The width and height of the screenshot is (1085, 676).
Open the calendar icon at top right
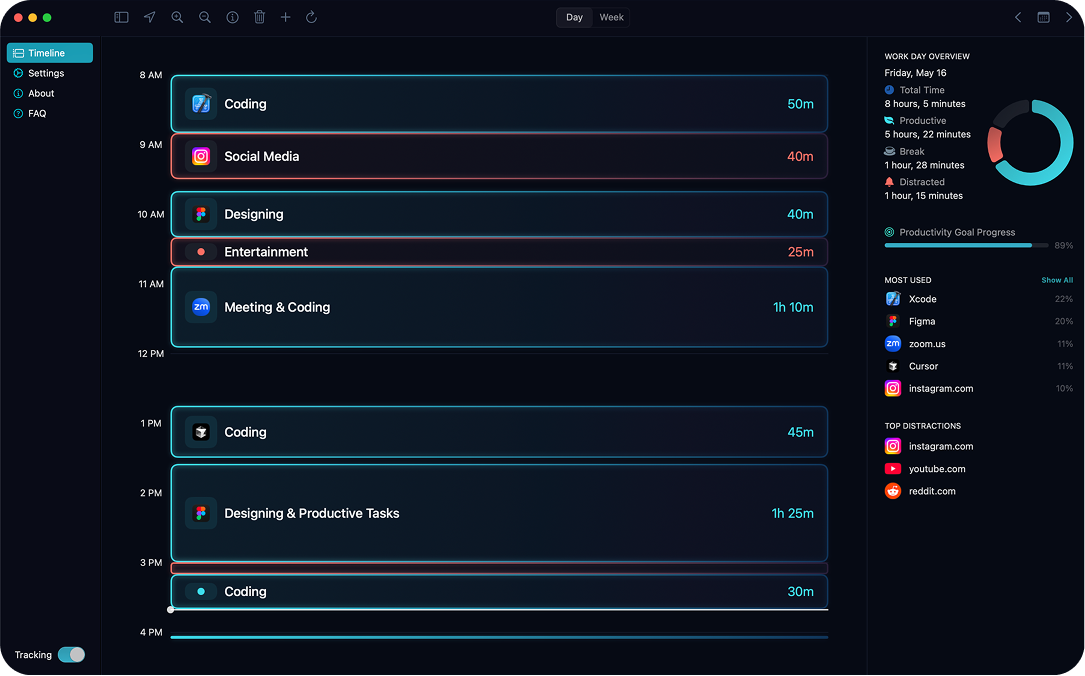(1042, 17)
